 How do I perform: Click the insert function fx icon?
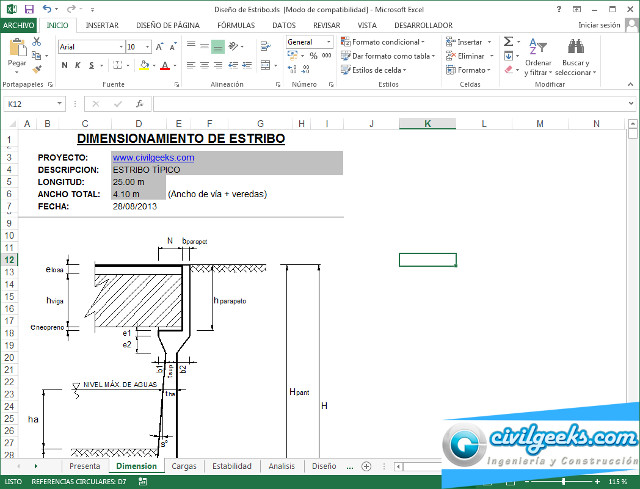139,103
